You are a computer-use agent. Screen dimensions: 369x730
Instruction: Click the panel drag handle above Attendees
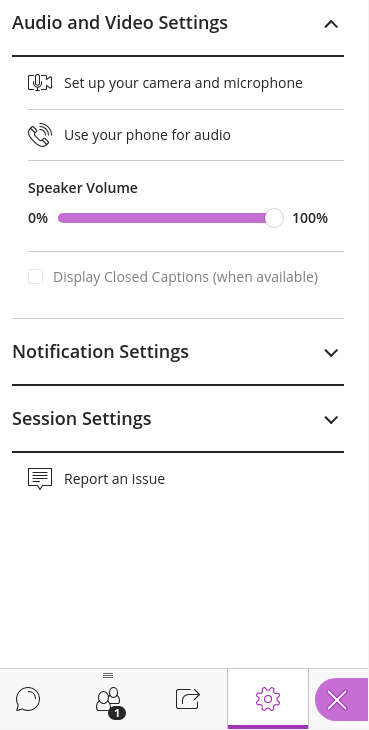point(108,676)
